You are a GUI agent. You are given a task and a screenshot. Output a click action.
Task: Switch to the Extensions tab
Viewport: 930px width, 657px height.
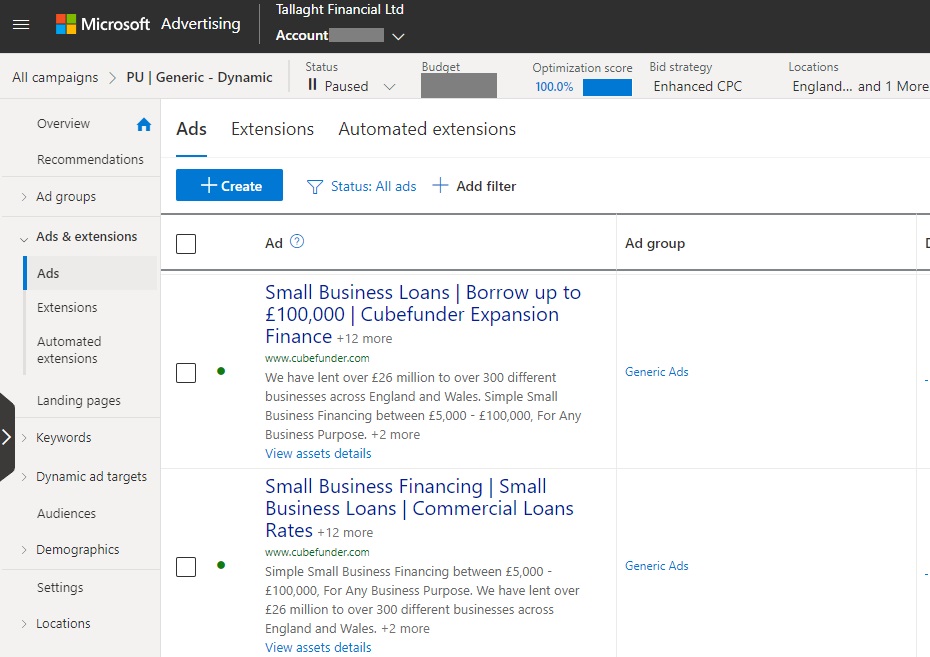pyautogui.click(x=272, y=129)
